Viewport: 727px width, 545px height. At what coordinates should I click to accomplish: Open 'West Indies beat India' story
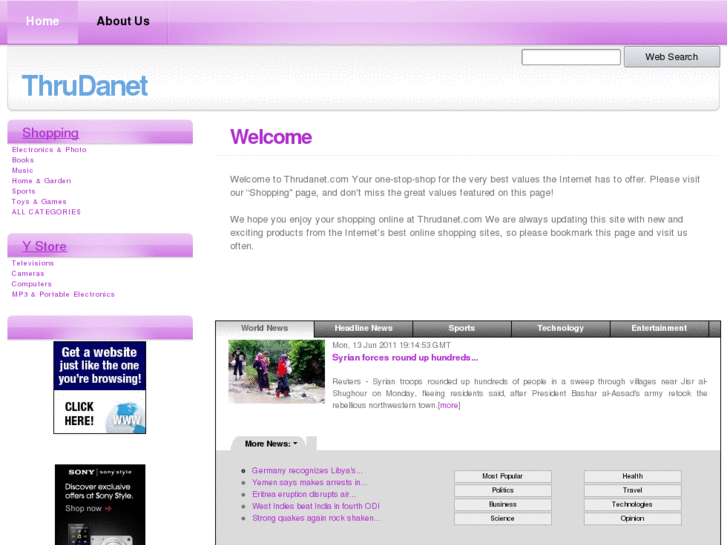316,506
